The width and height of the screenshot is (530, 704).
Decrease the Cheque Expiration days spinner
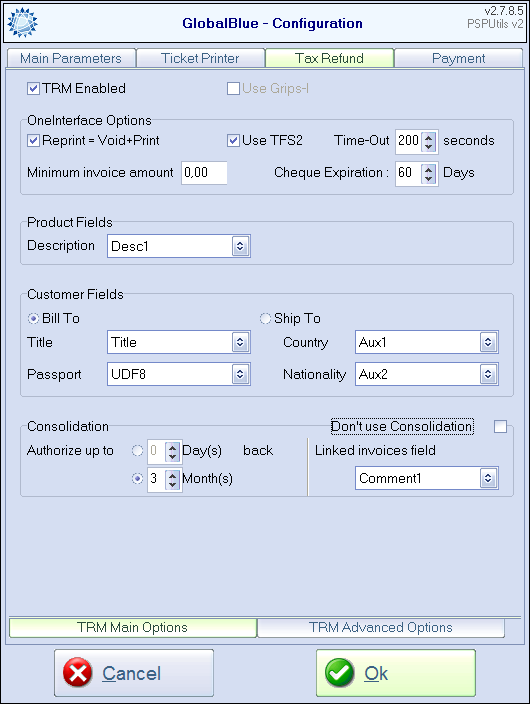(x=429, y=178)
